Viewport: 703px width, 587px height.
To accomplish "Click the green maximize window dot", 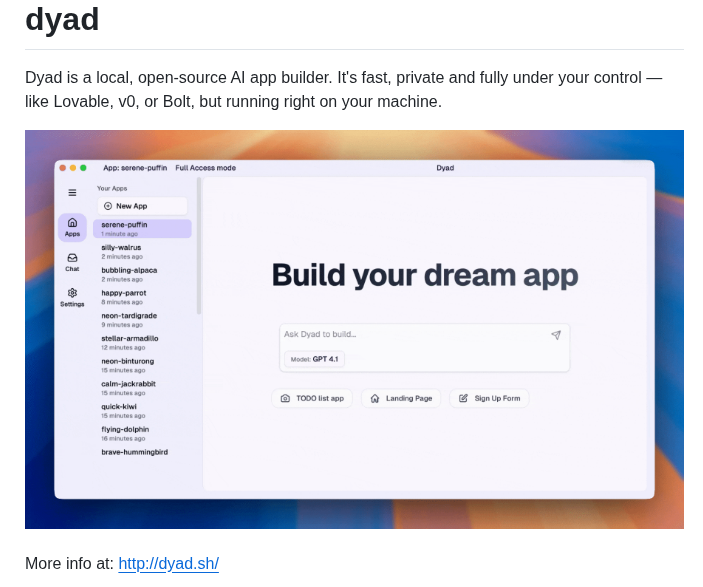I will point(83,168).
